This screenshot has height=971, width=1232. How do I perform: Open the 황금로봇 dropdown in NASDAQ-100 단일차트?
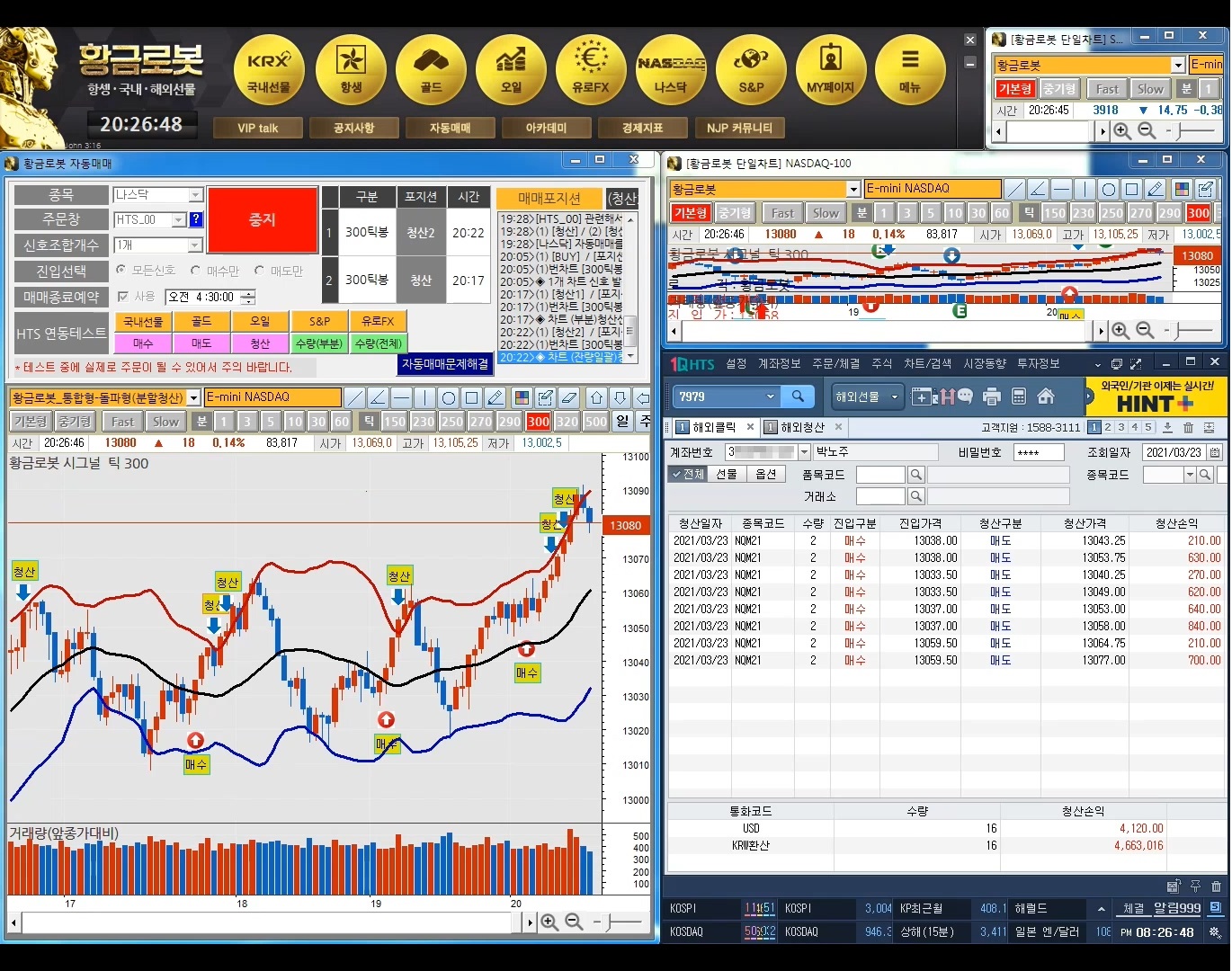[853, 189]
